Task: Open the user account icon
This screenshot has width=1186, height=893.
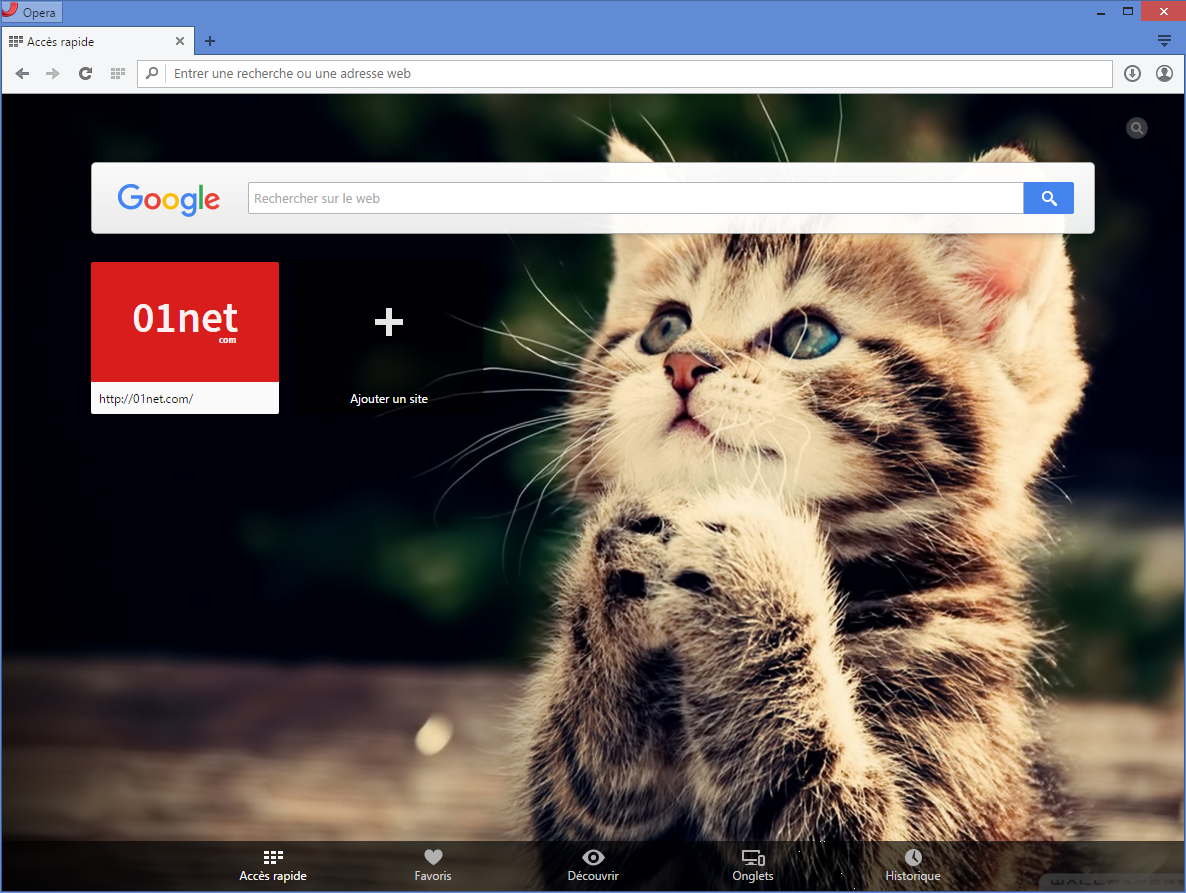Action: [1164, 74]
